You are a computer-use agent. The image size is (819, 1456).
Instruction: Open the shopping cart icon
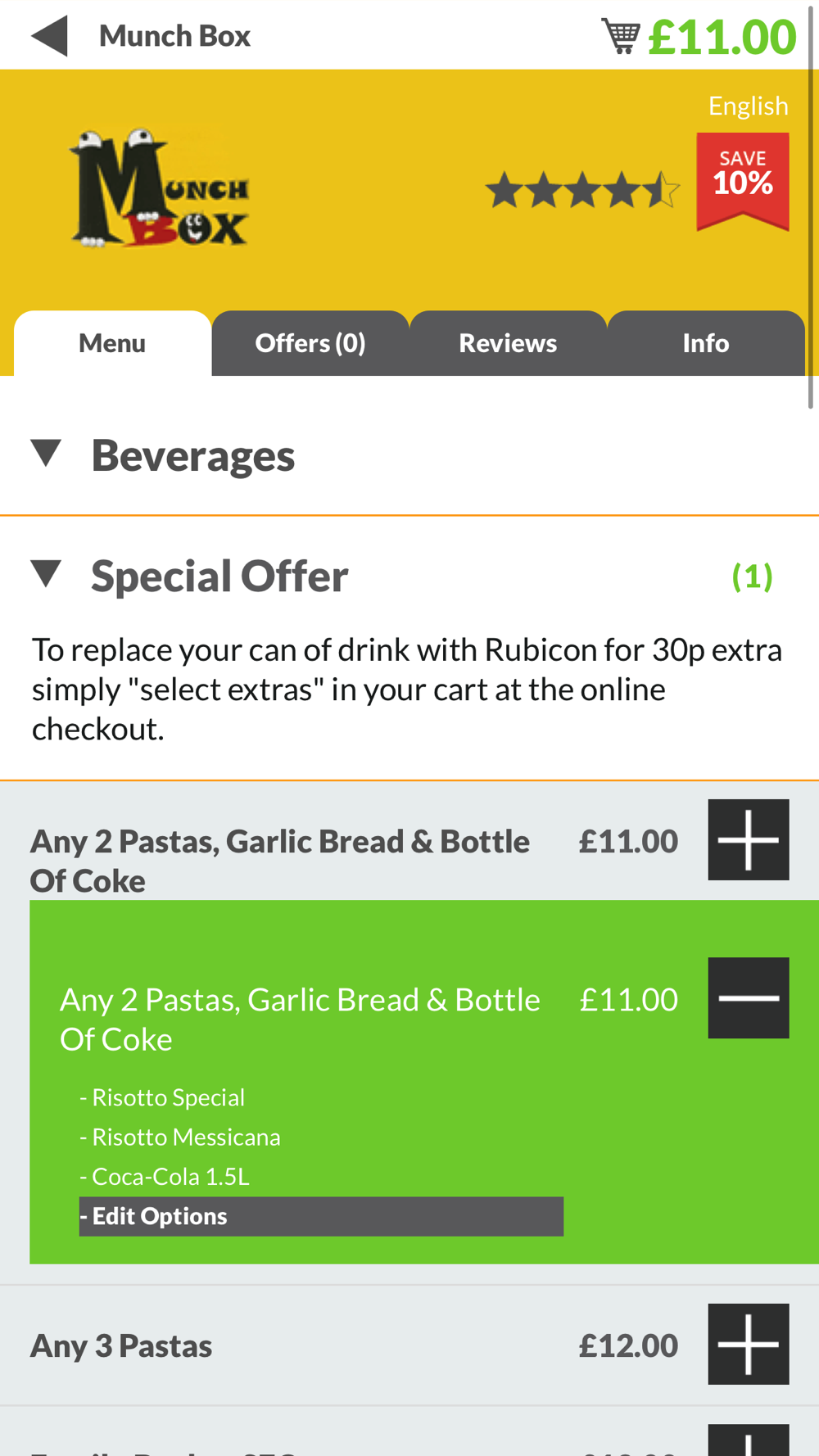click(x=621, y=36)
